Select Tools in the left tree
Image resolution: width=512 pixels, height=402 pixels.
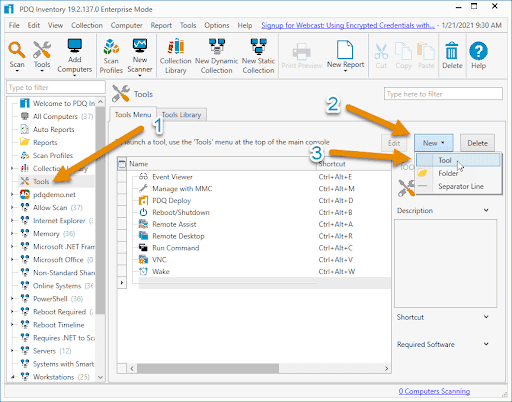(x=41, y=181)
